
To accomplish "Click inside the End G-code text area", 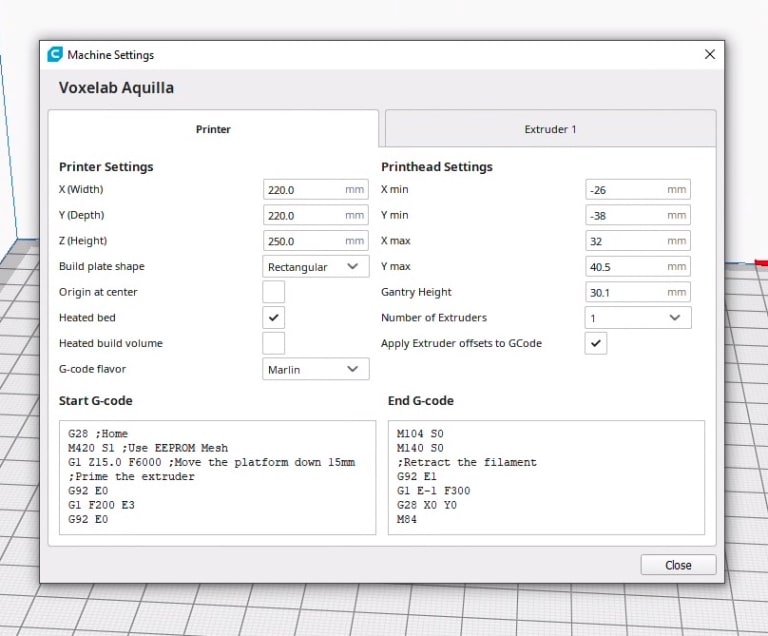I will (x=546, y=477).
